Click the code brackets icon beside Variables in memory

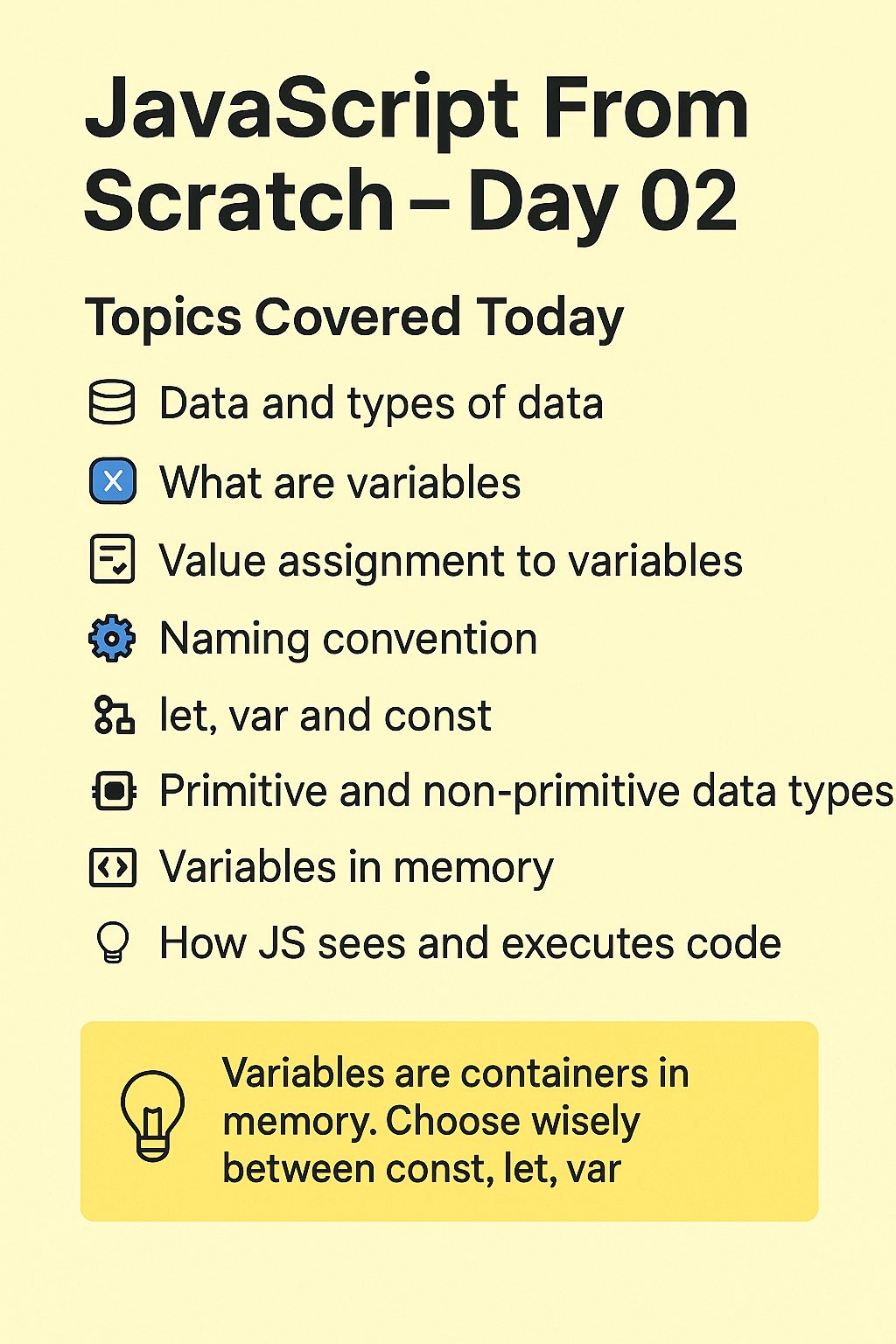[113, 868]
